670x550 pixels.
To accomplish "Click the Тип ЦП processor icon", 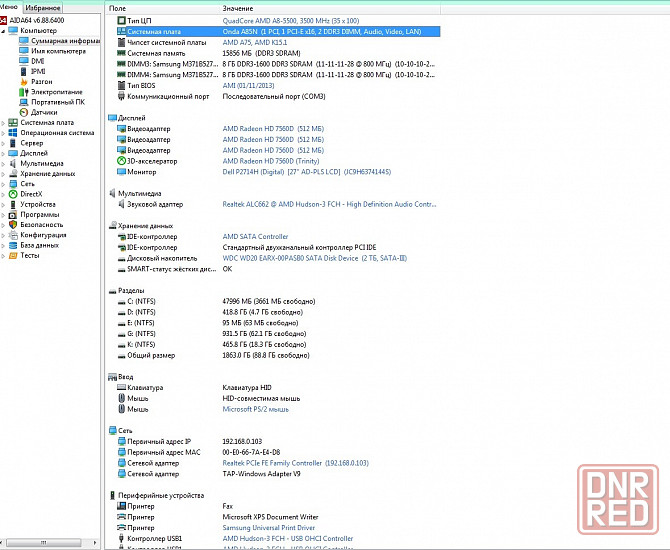I will point(121,21).
